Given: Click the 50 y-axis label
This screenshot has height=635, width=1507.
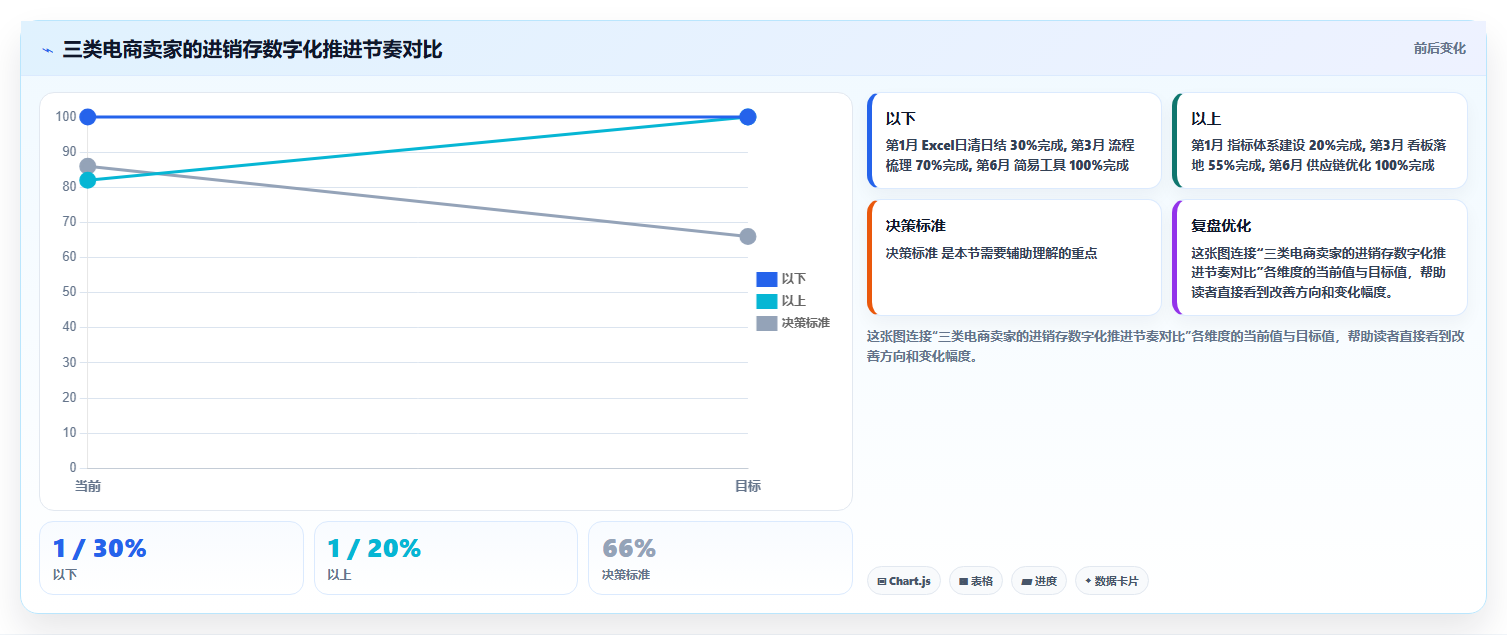Looking at the screenshot, I should (69, 292).
